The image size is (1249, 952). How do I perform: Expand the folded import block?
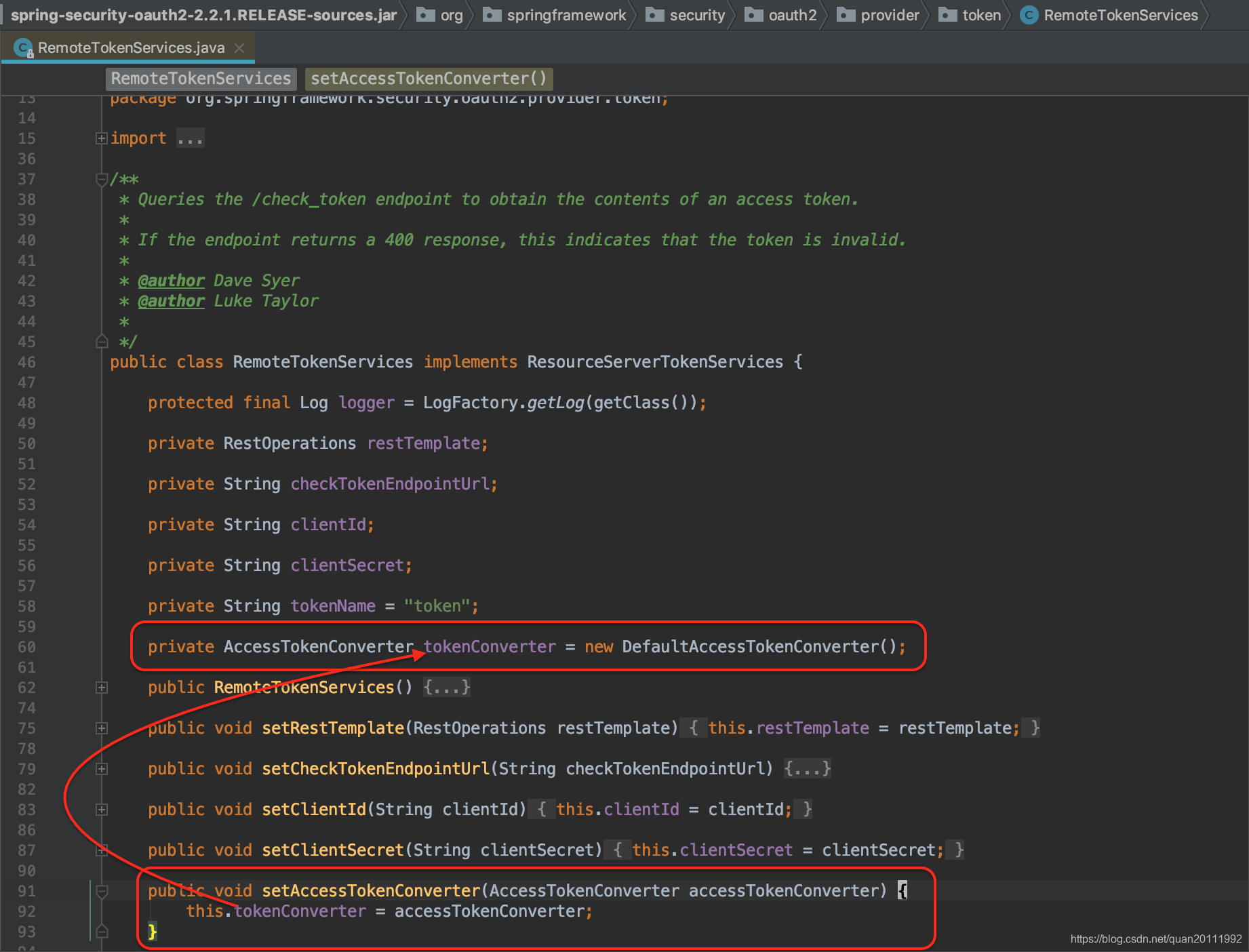(102, 138)
